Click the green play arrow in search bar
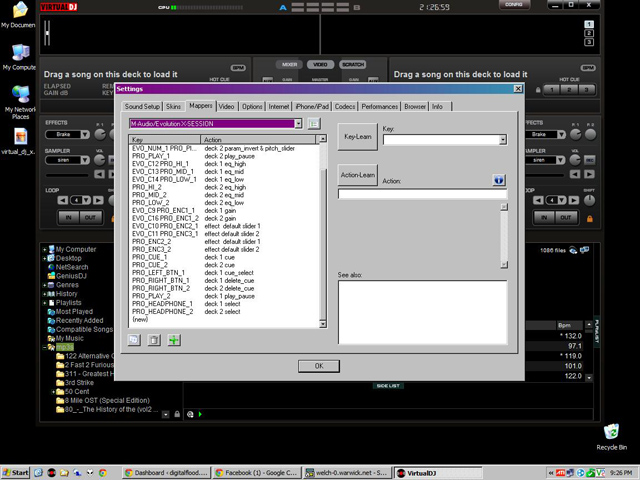The height and width of the screenshot is (480, 640). coord(200,414)
